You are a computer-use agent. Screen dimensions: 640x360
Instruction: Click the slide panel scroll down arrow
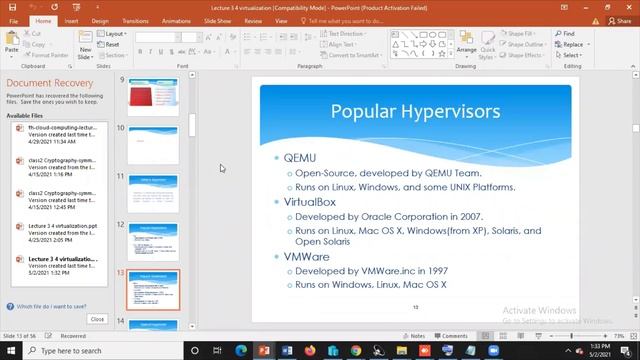click(192, 326)
